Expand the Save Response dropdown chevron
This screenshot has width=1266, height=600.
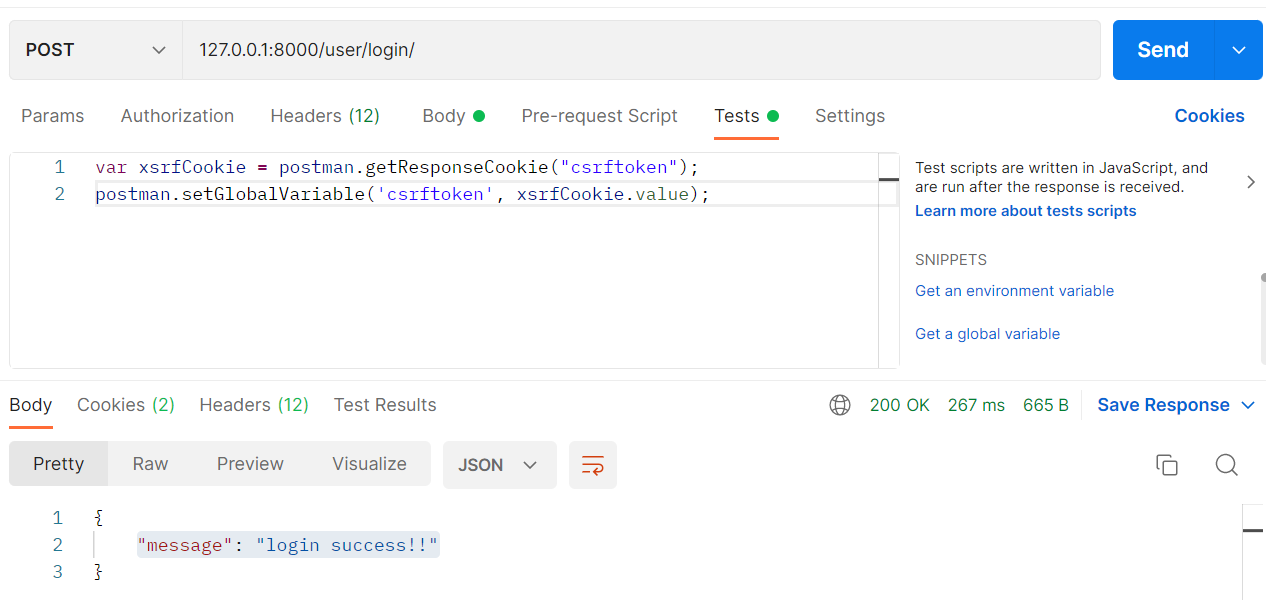click(x=1248, y=405)
